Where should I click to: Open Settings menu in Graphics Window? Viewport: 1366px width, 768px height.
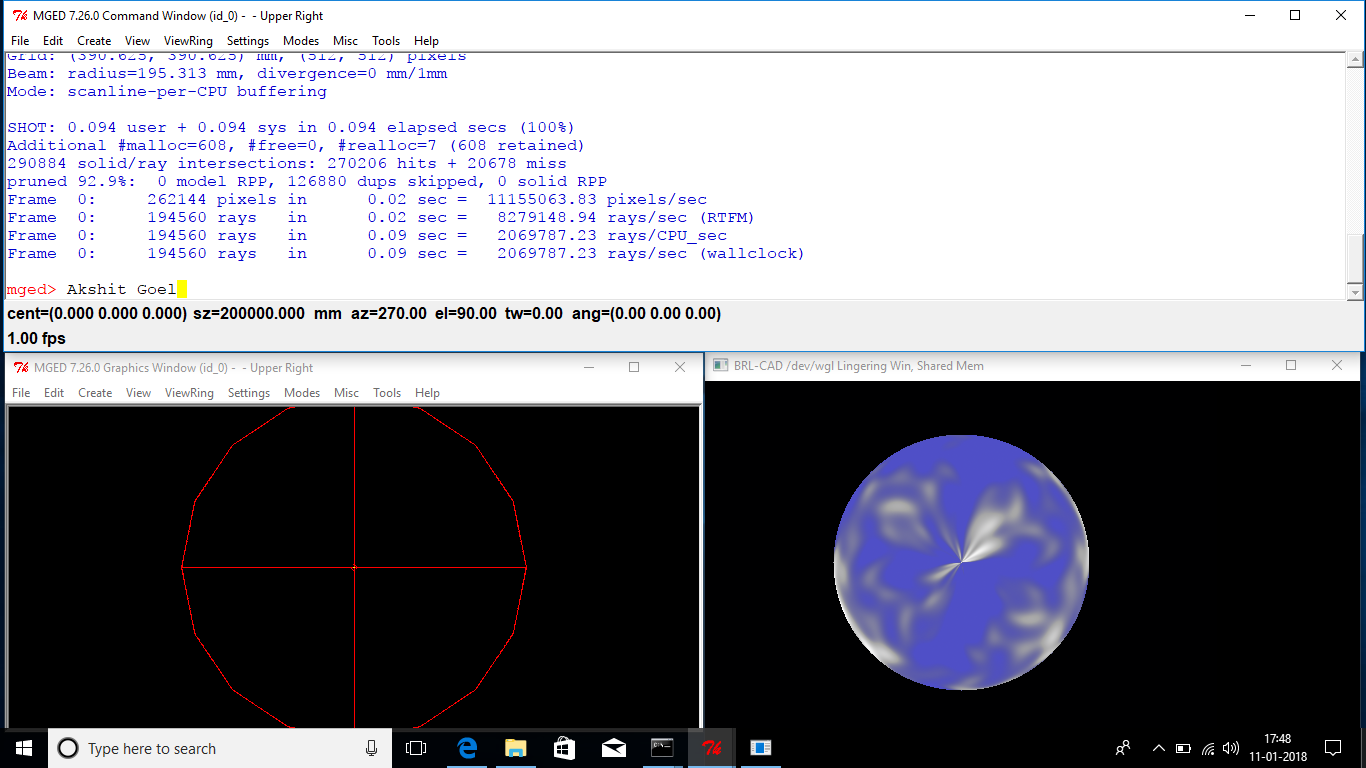point(249,393)
